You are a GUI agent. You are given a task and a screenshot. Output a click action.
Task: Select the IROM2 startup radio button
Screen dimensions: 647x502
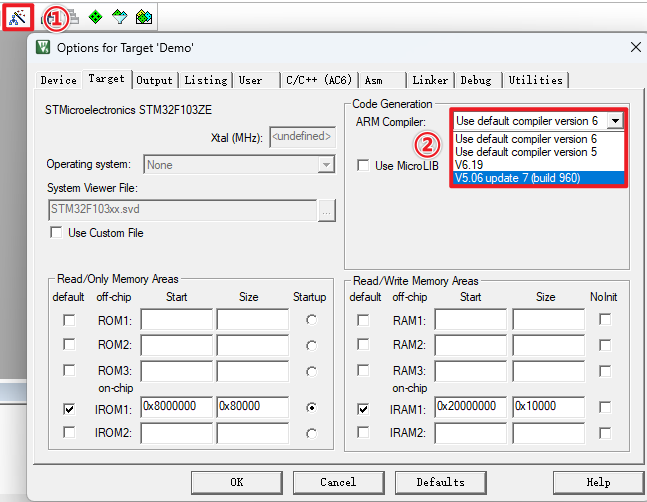coord(312,433)
